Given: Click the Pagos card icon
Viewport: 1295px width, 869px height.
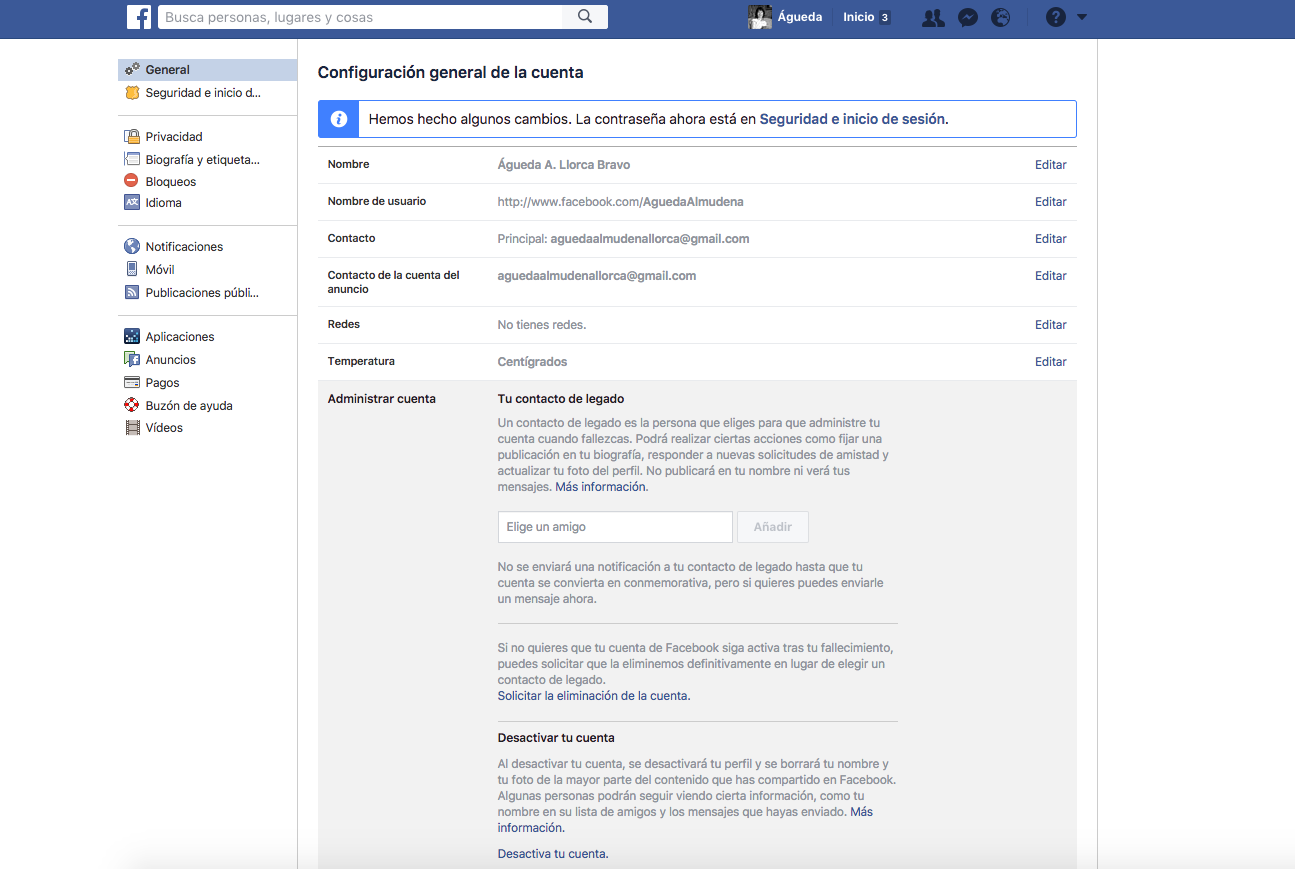Looking at the screenshot, I should click(x=132, y=382).
